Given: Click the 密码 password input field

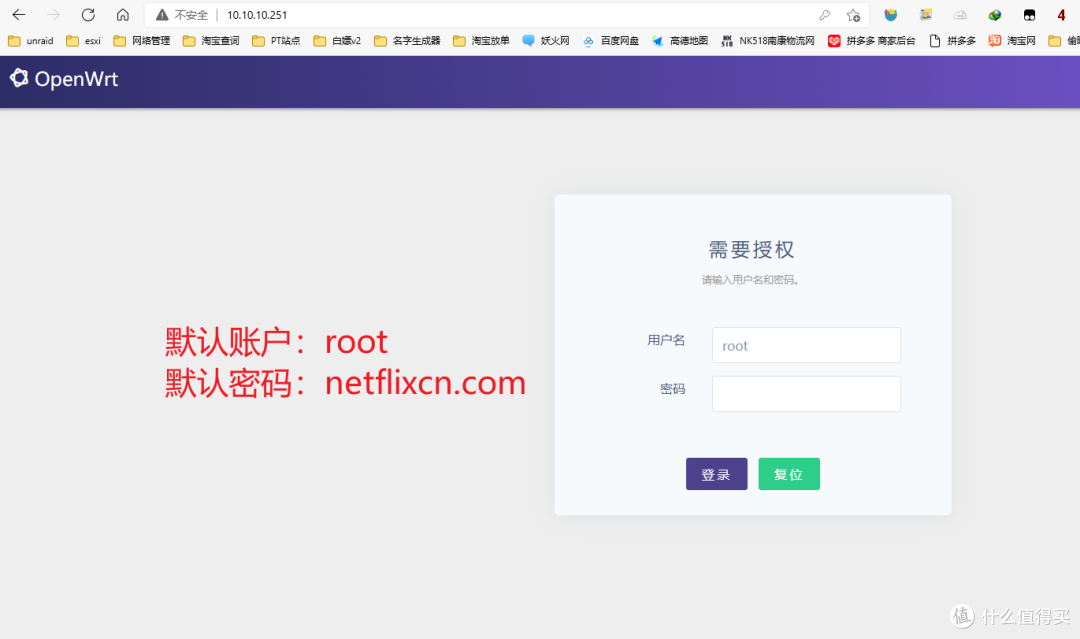Looking at the screenshot, I should tap(806, 393).
